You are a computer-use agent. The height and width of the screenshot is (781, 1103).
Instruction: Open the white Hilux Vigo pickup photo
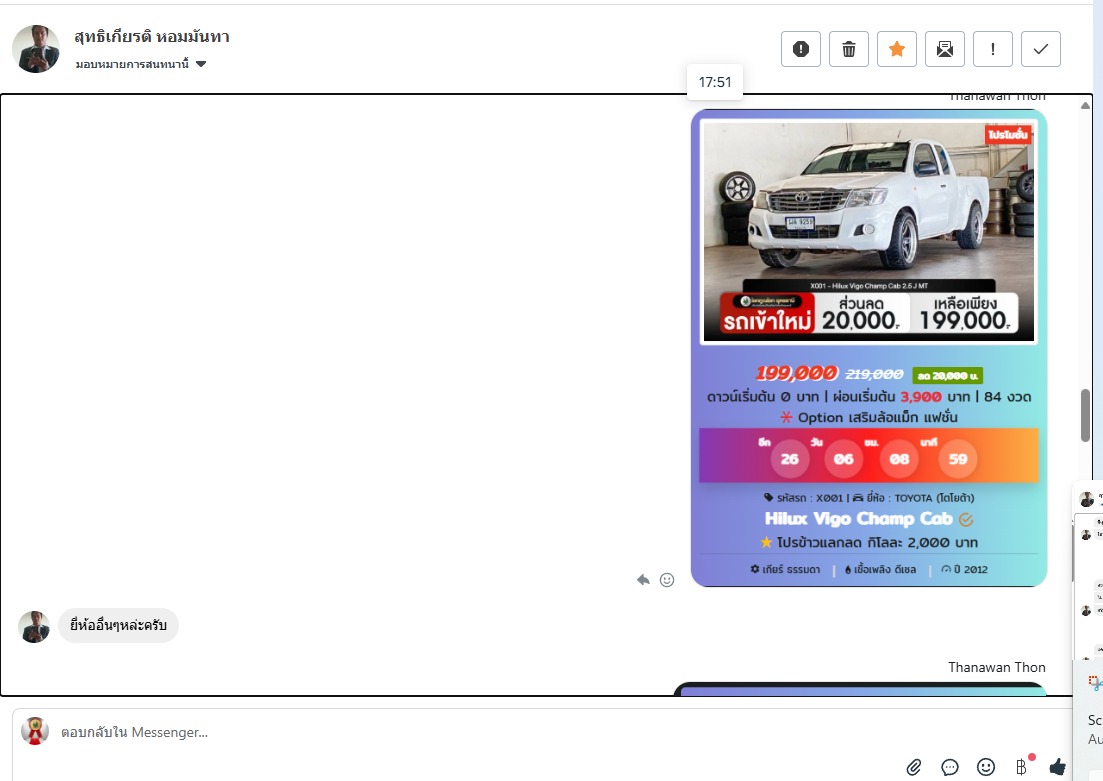click(869, 232)
